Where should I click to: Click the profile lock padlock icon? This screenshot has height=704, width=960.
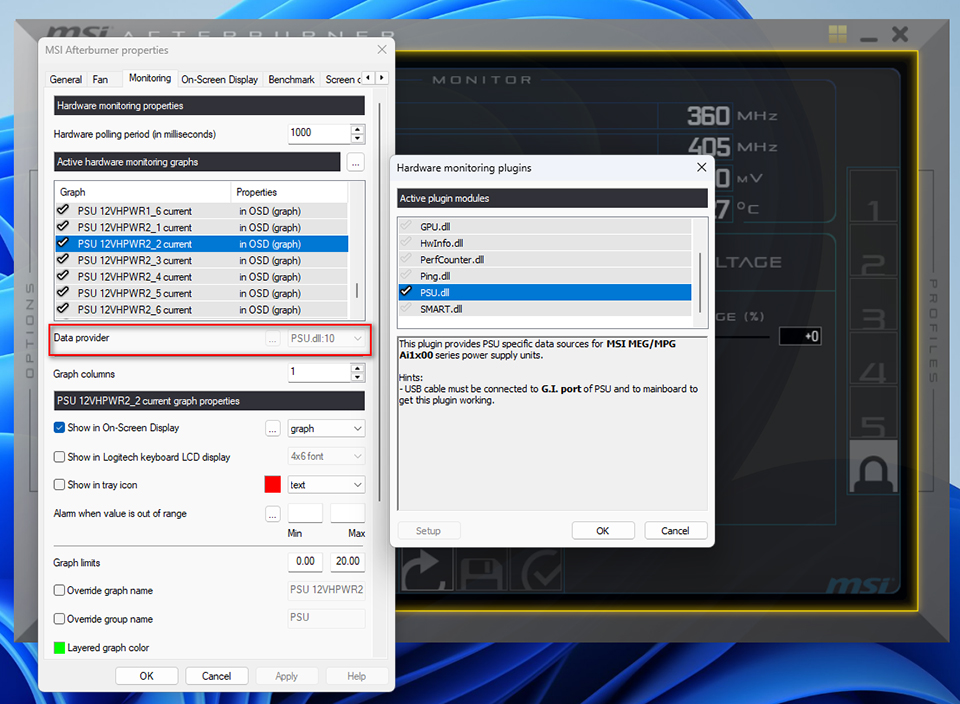(872, 466)
